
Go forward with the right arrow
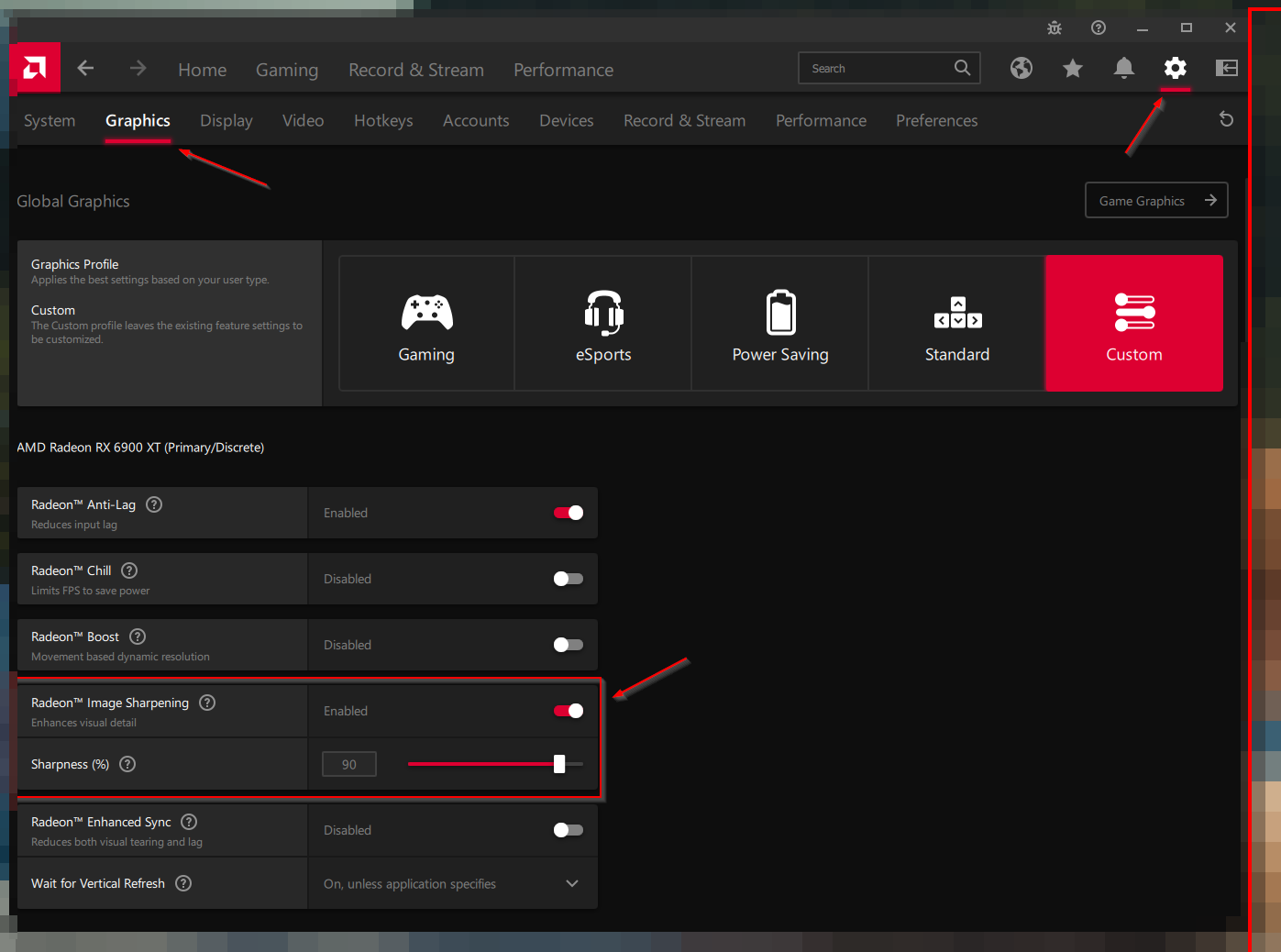point(138,68)
